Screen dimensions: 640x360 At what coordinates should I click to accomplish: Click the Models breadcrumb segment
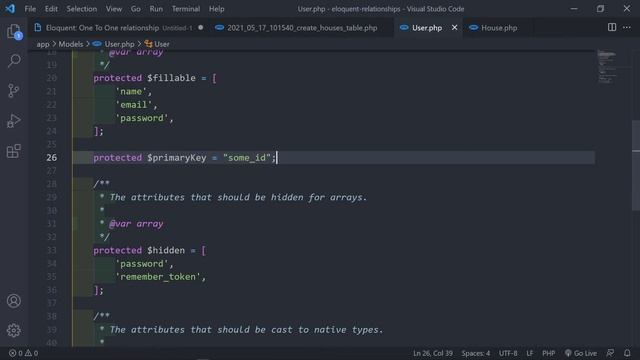tap(71, 44)
